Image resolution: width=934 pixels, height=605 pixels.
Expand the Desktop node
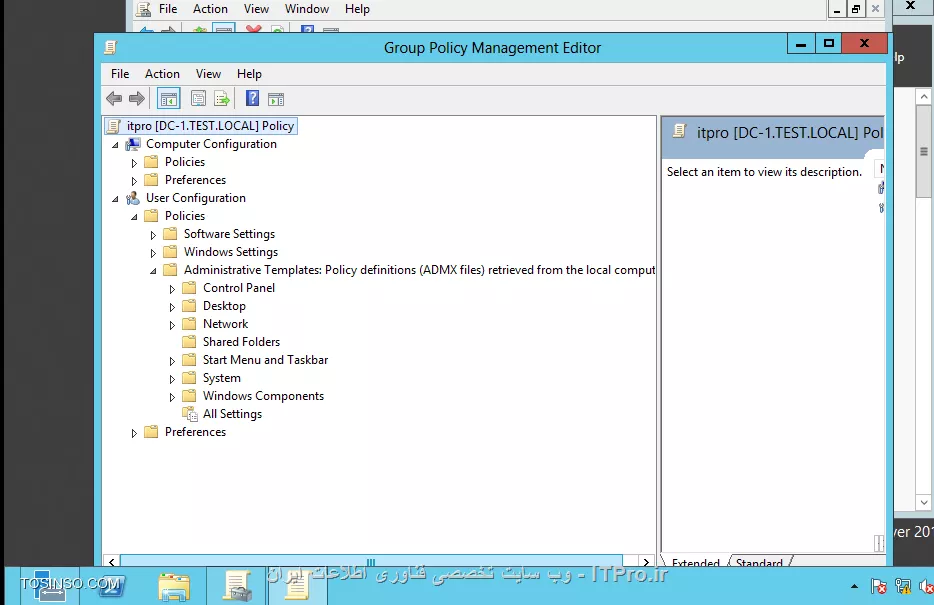(172, 307)
